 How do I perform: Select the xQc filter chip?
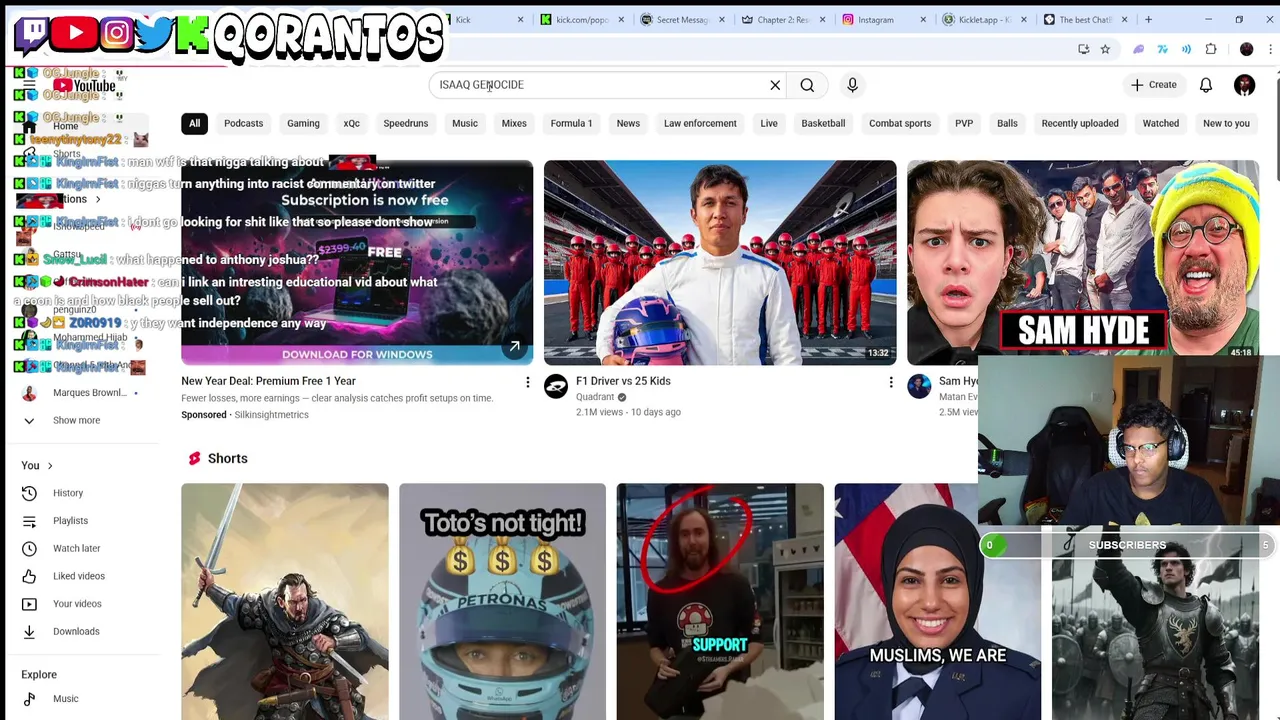[352, 123]
